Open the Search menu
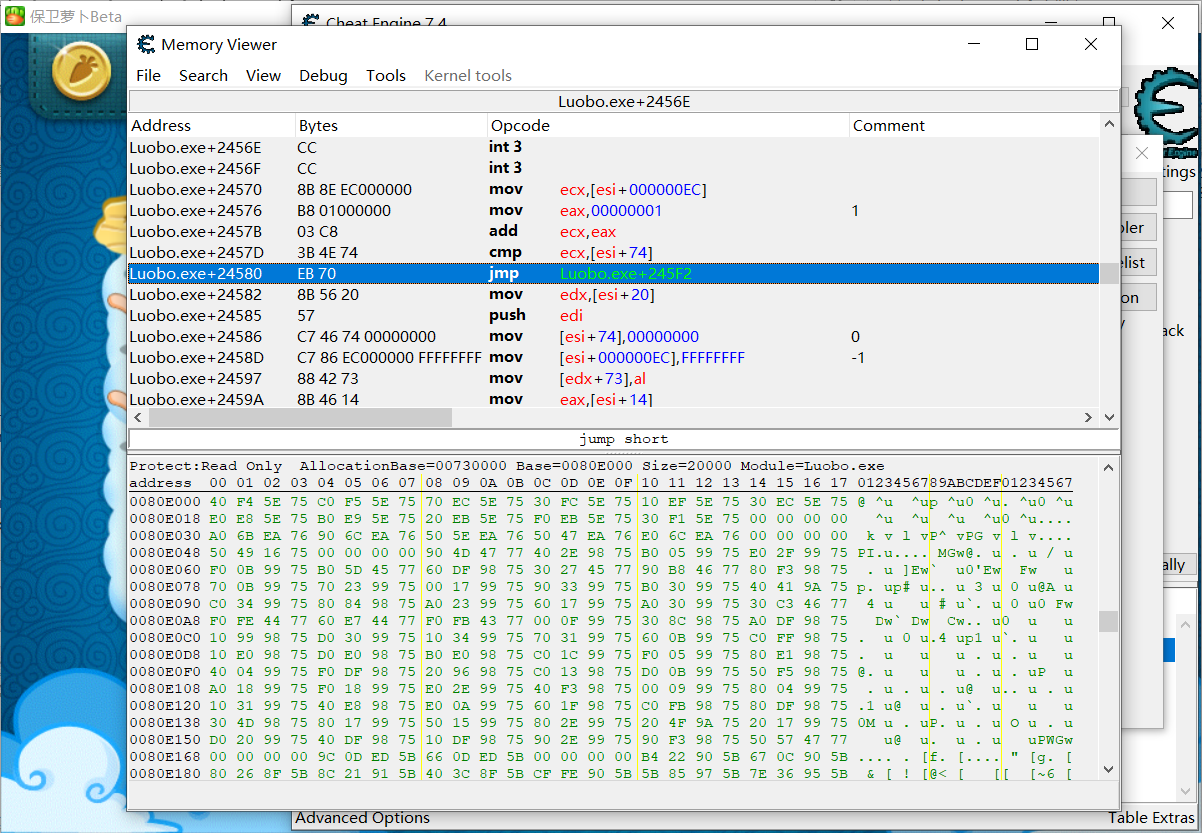1202x833 pixels. [203, 76]
